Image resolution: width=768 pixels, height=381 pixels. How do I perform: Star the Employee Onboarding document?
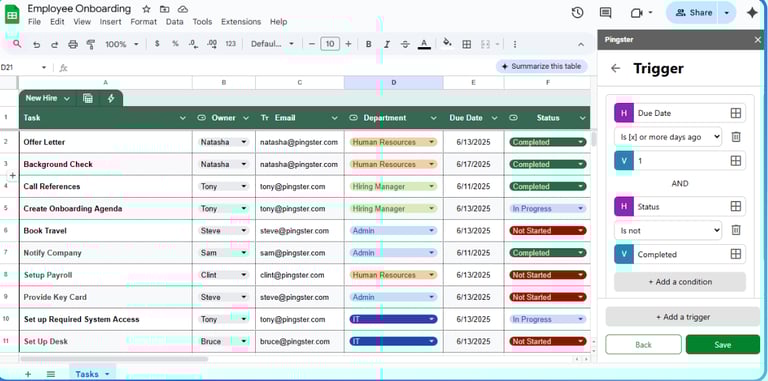pyautogui.click(x=146, y=9)
